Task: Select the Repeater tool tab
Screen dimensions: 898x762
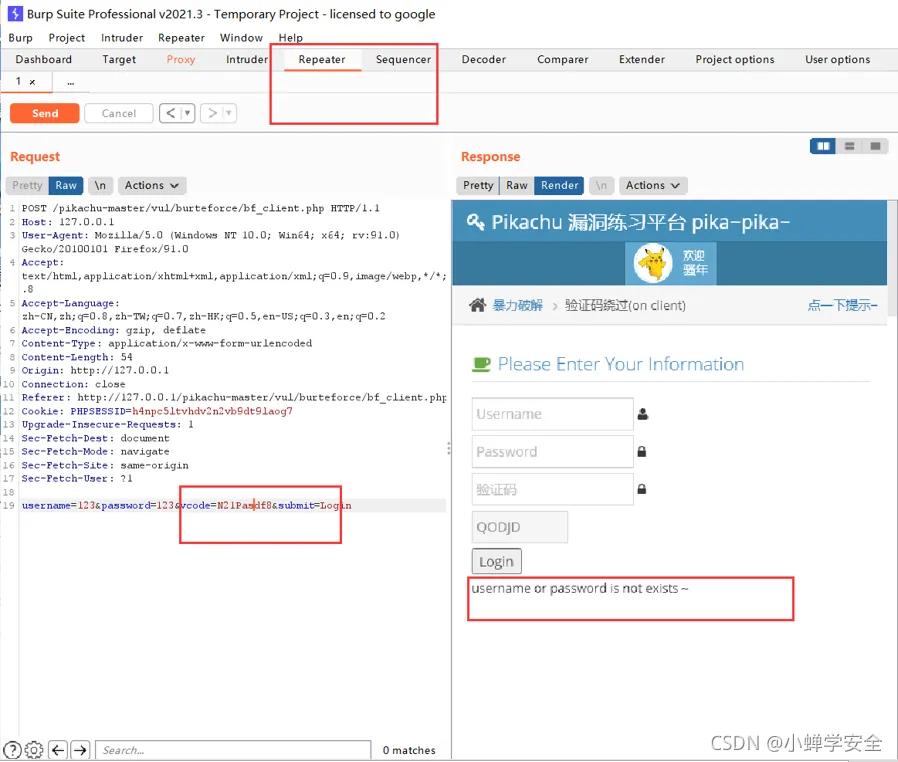Action: tap(322, 60)
